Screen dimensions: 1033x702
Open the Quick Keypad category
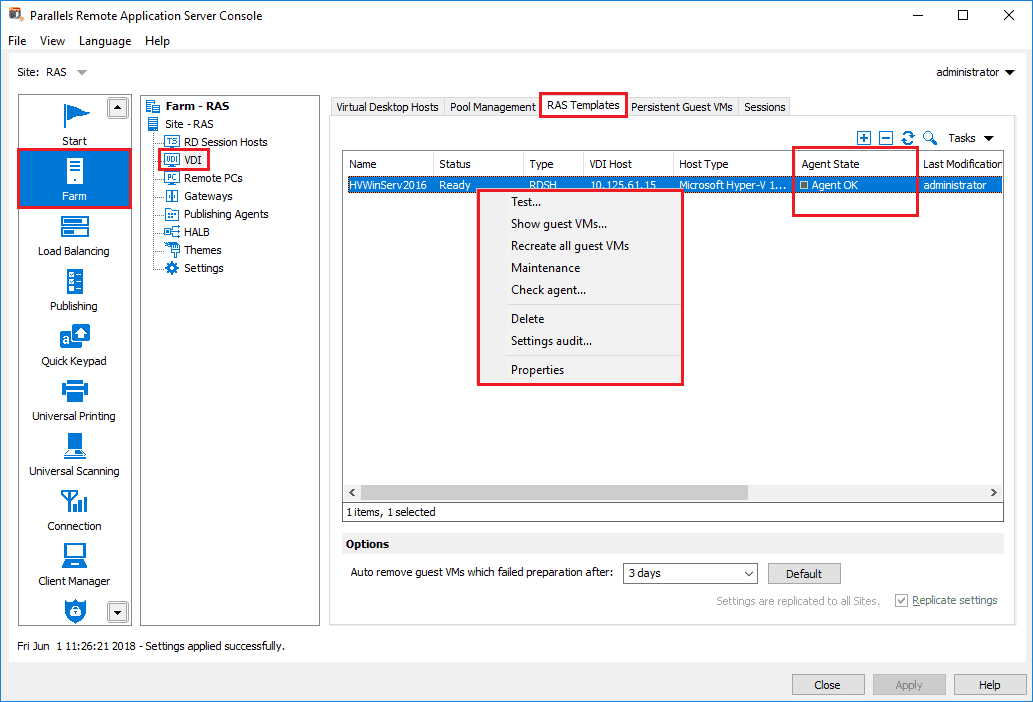74,346
